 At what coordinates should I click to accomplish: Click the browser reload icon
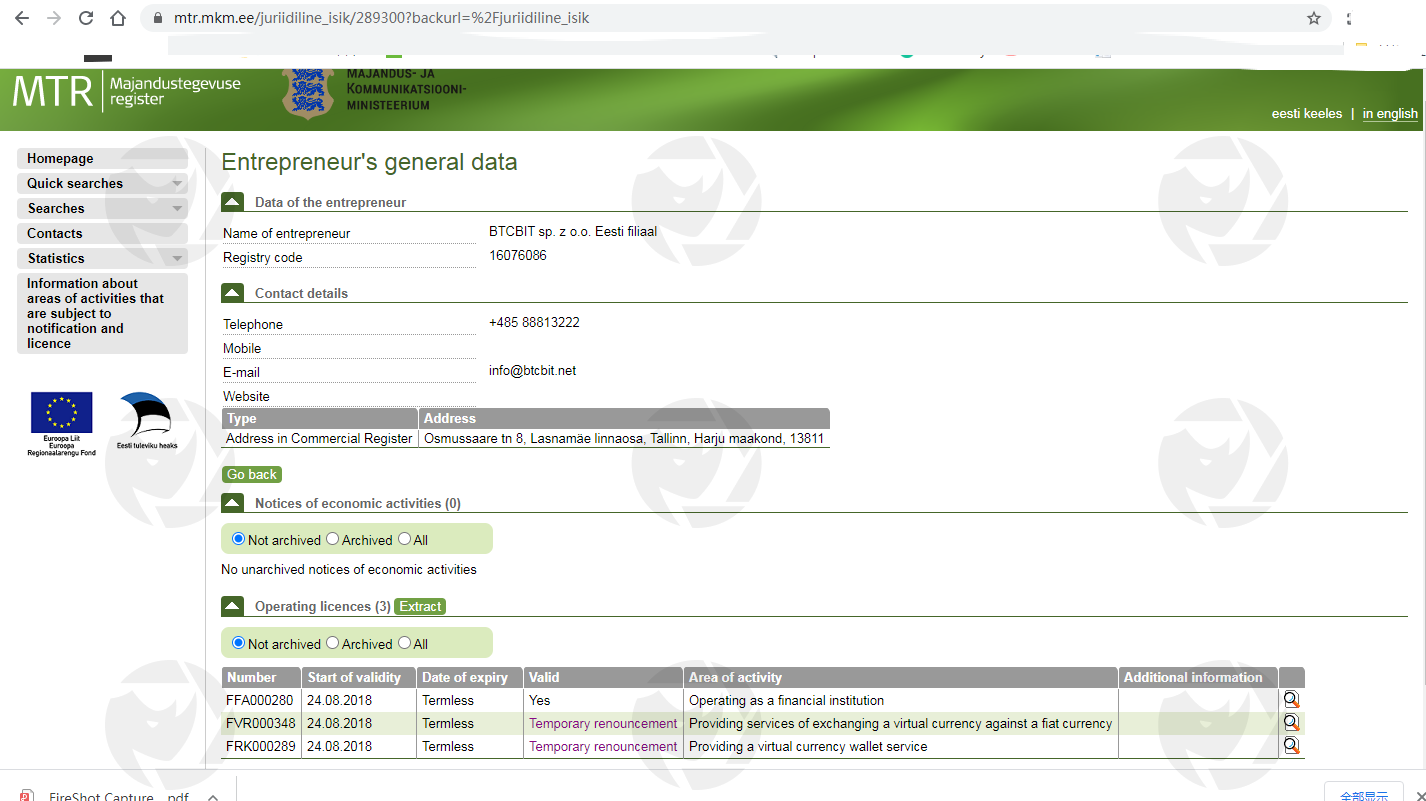[x=86, y=18]
